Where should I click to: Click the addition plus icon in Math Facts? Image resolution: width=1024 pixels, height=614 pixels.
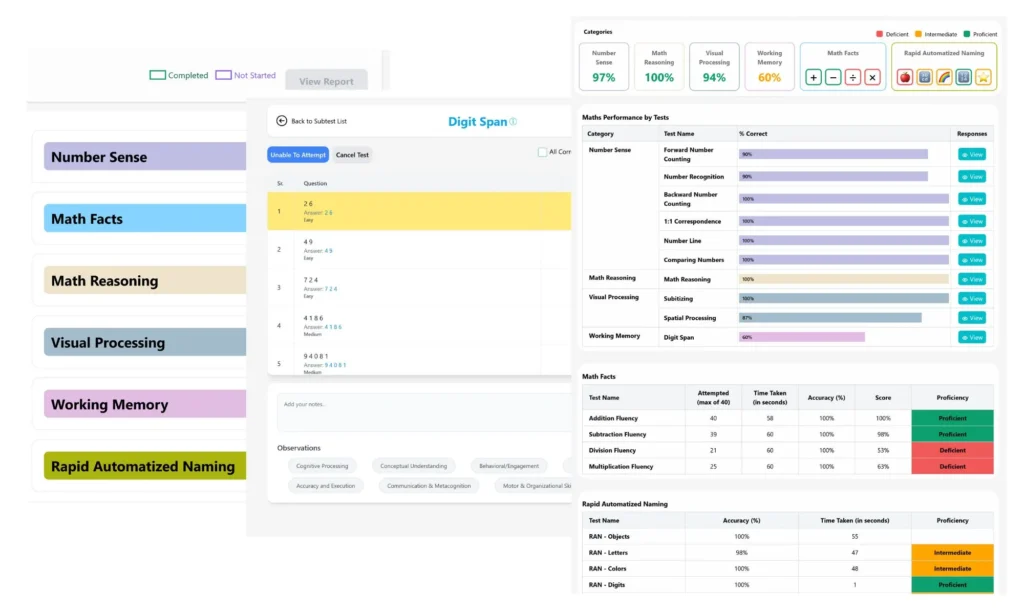point(813,78)
